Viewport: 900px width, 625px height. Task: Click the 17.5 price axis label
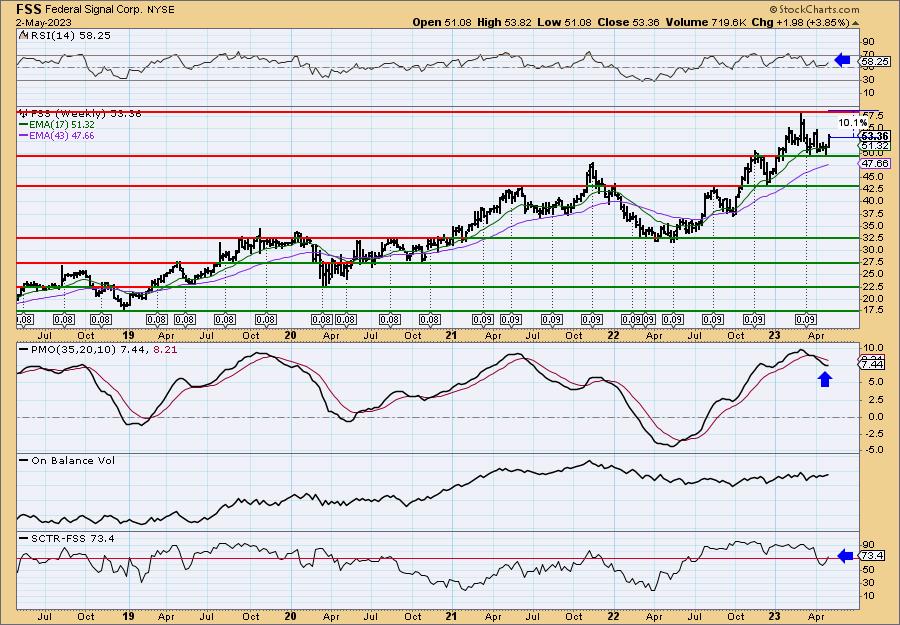point(871,310)
